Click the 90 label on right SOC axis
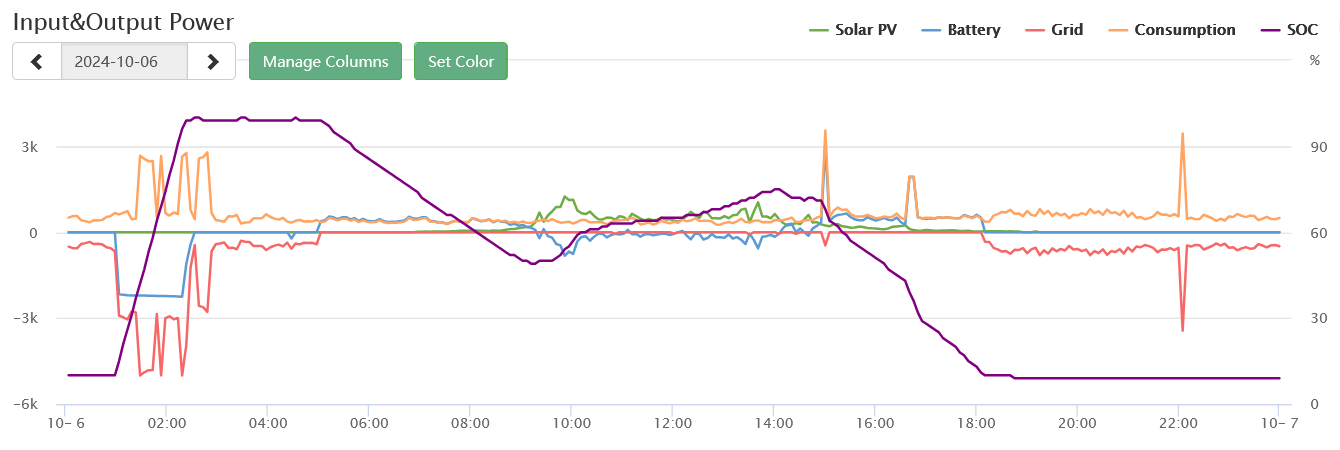1340x450 pixels. coord(1318,147)
